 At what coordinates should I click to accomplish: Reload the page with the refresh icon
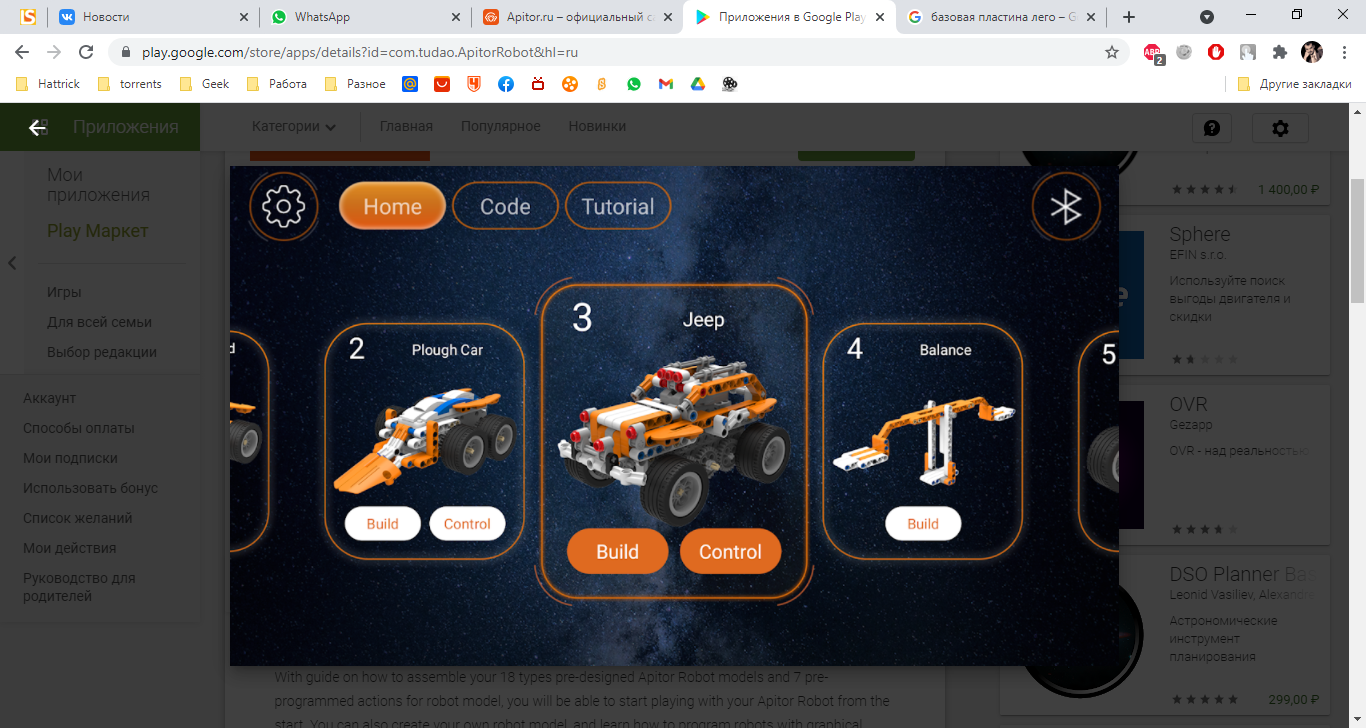pyautogui.click(x=86, y=52)
